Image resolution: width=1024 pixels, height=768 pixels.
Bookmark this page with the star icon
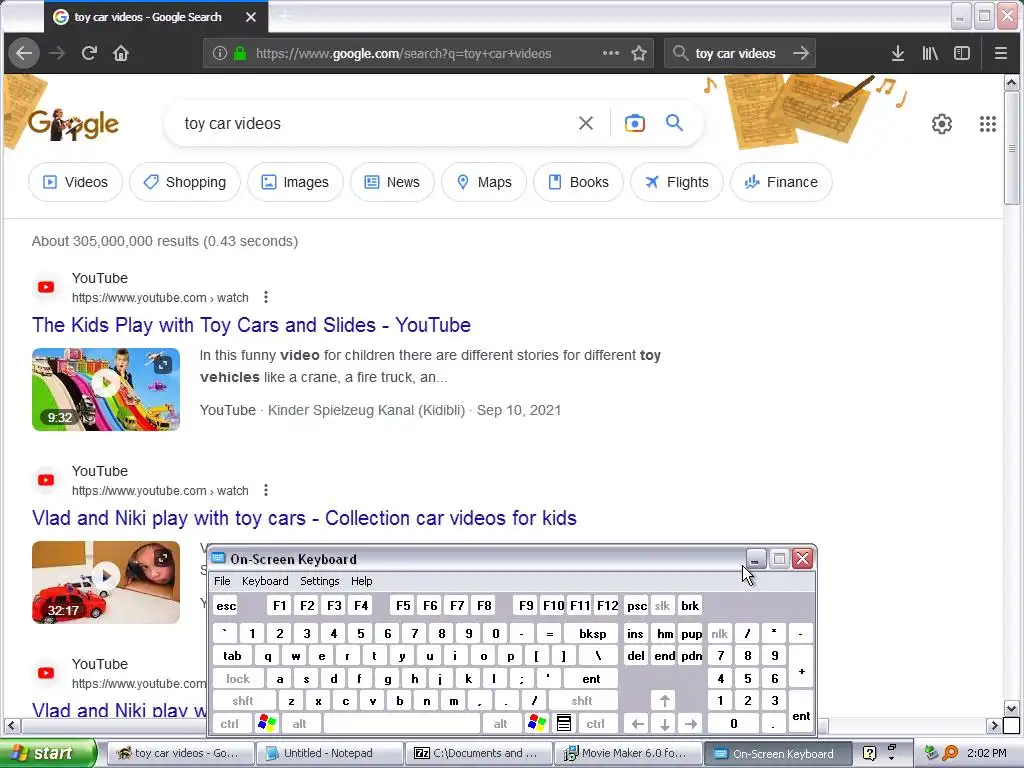click(639, 53)
